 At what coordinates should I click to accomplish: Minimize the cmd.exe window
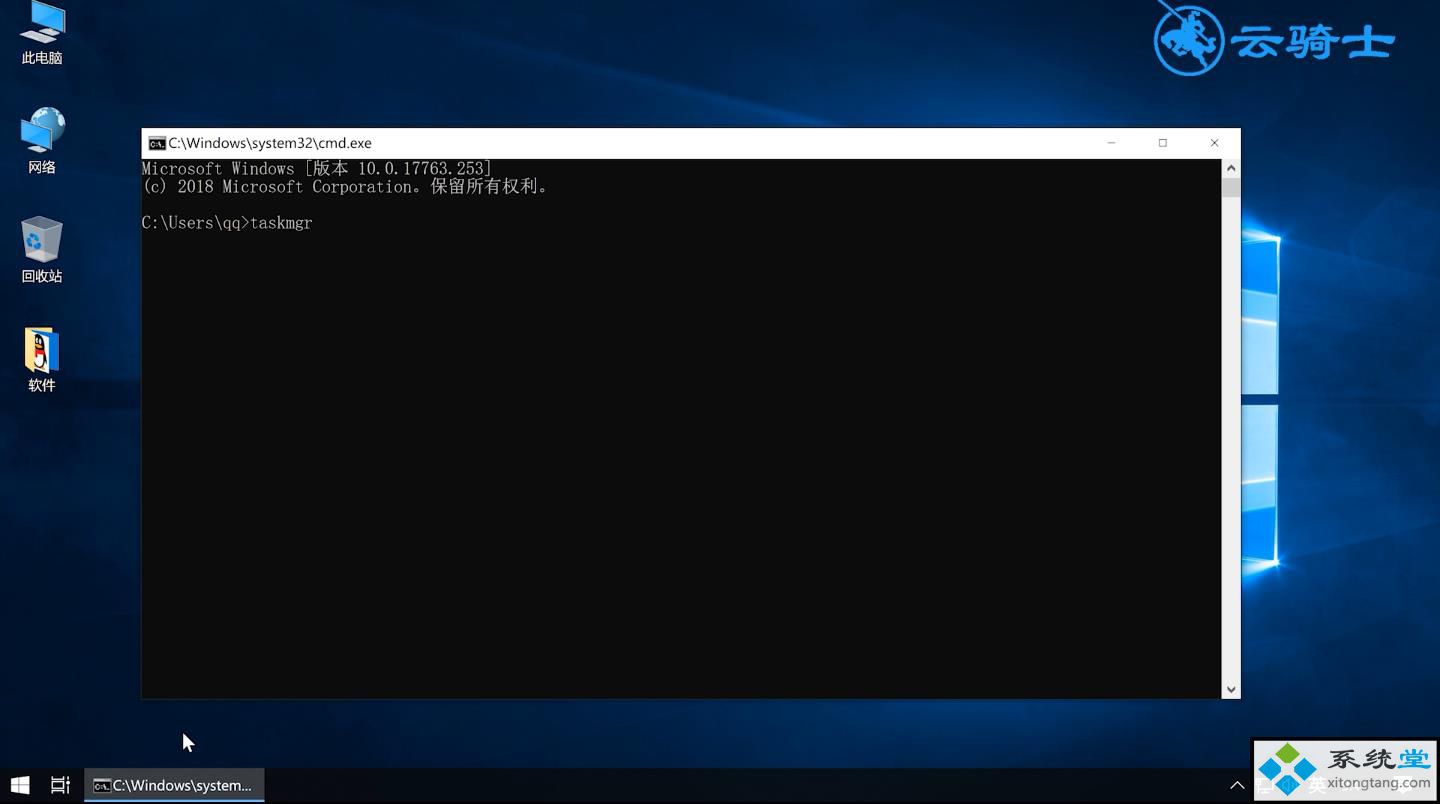(1111, 143)
